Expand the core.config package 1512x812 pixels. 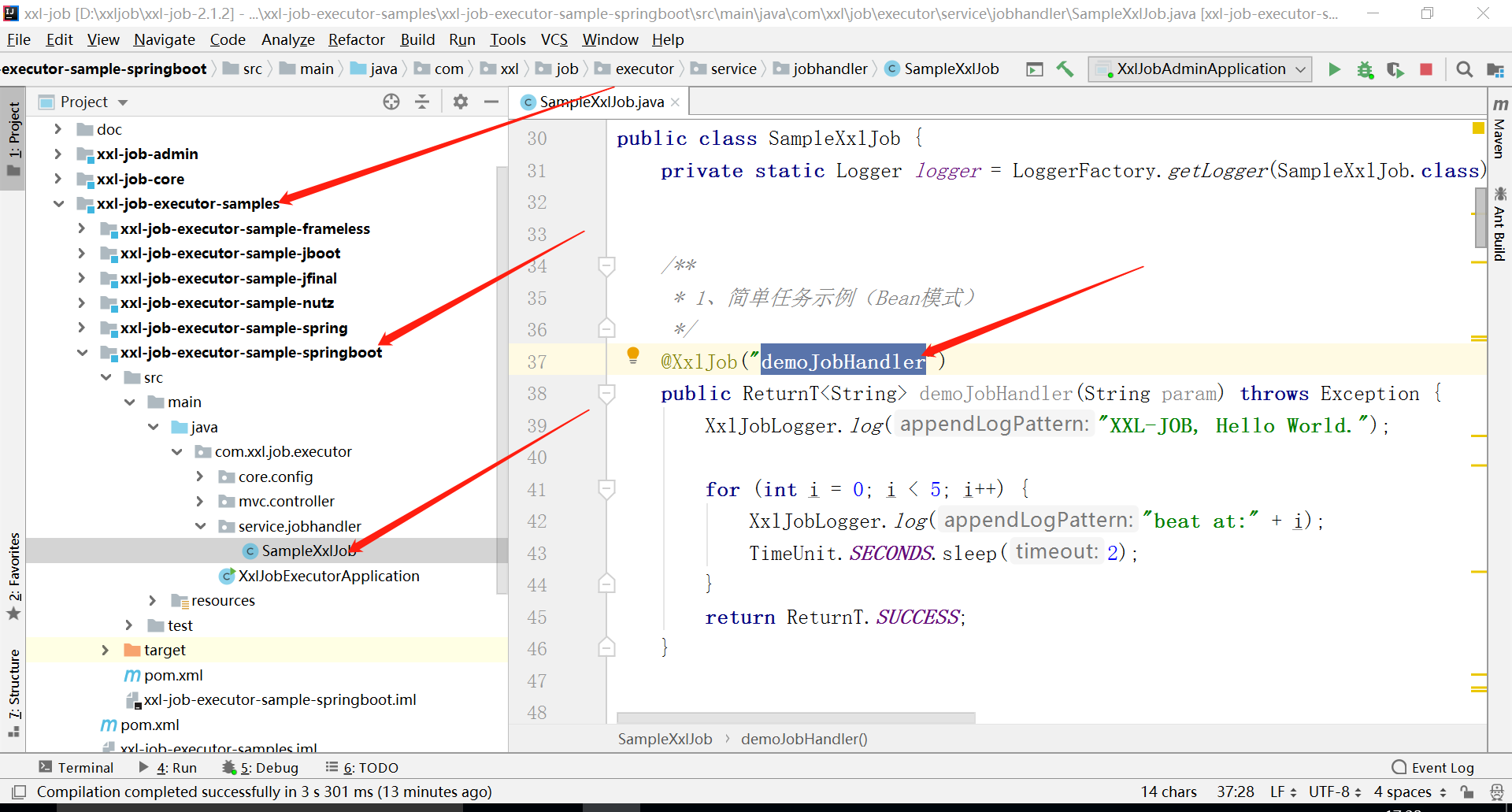pyautogui.click(x=199, y=476)
